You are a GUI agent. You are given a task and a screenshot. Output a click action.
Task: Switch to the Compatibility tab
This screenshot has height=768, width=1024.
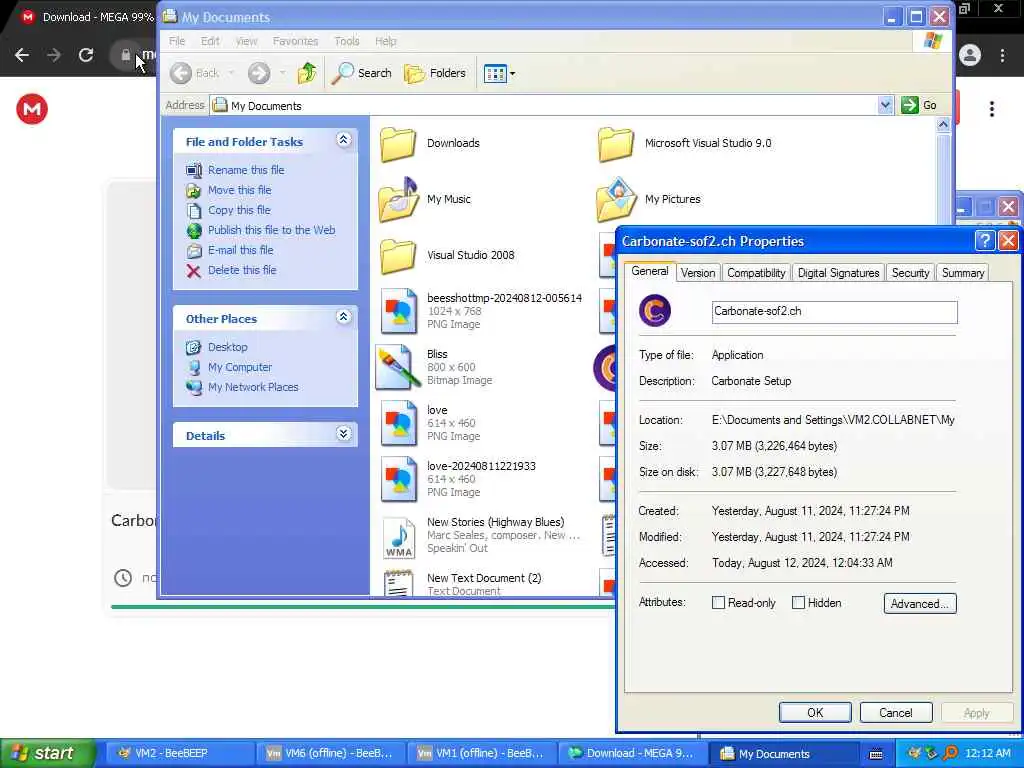point(756,273)
